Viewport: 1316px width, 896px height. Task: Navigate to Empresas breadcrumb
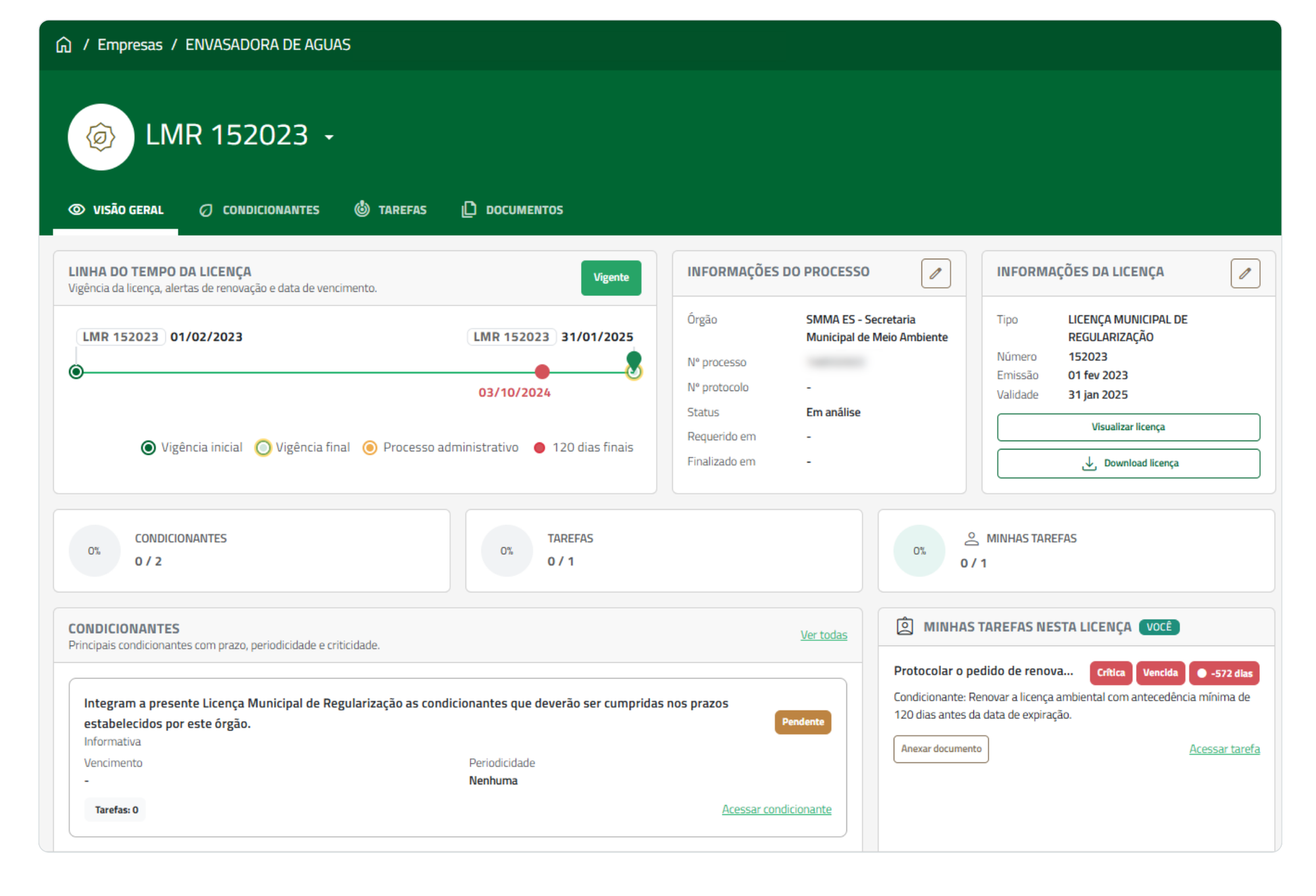tap(130, 45)
